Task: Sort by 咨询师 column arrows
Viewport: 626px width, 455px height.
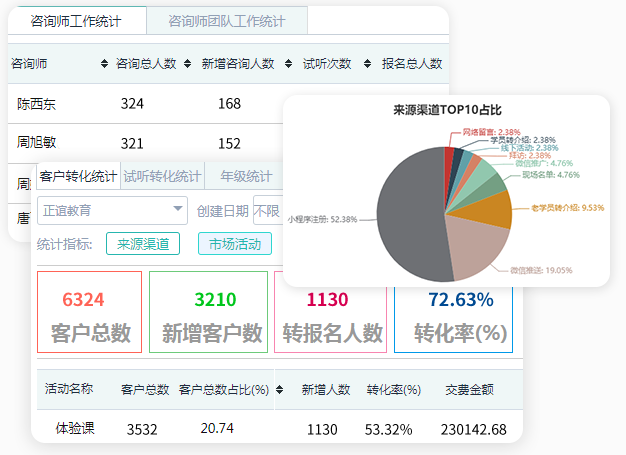Action: coord(104,63)
